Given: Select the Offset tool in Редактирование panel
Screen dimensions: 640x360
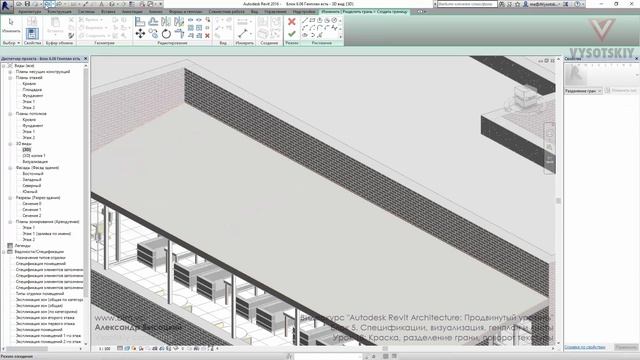Looking at the screenshot, I should pos(153,22).
